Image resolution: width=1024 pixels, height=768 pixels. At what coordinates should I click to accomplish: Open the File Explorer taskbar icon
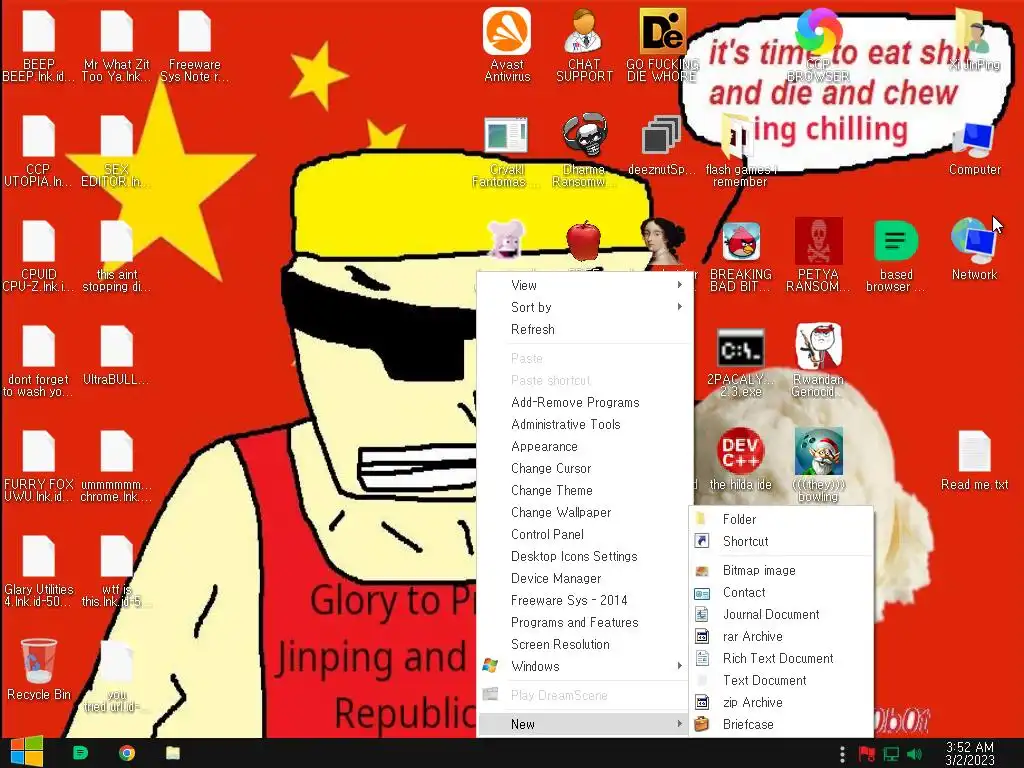(x=173, y=753)
